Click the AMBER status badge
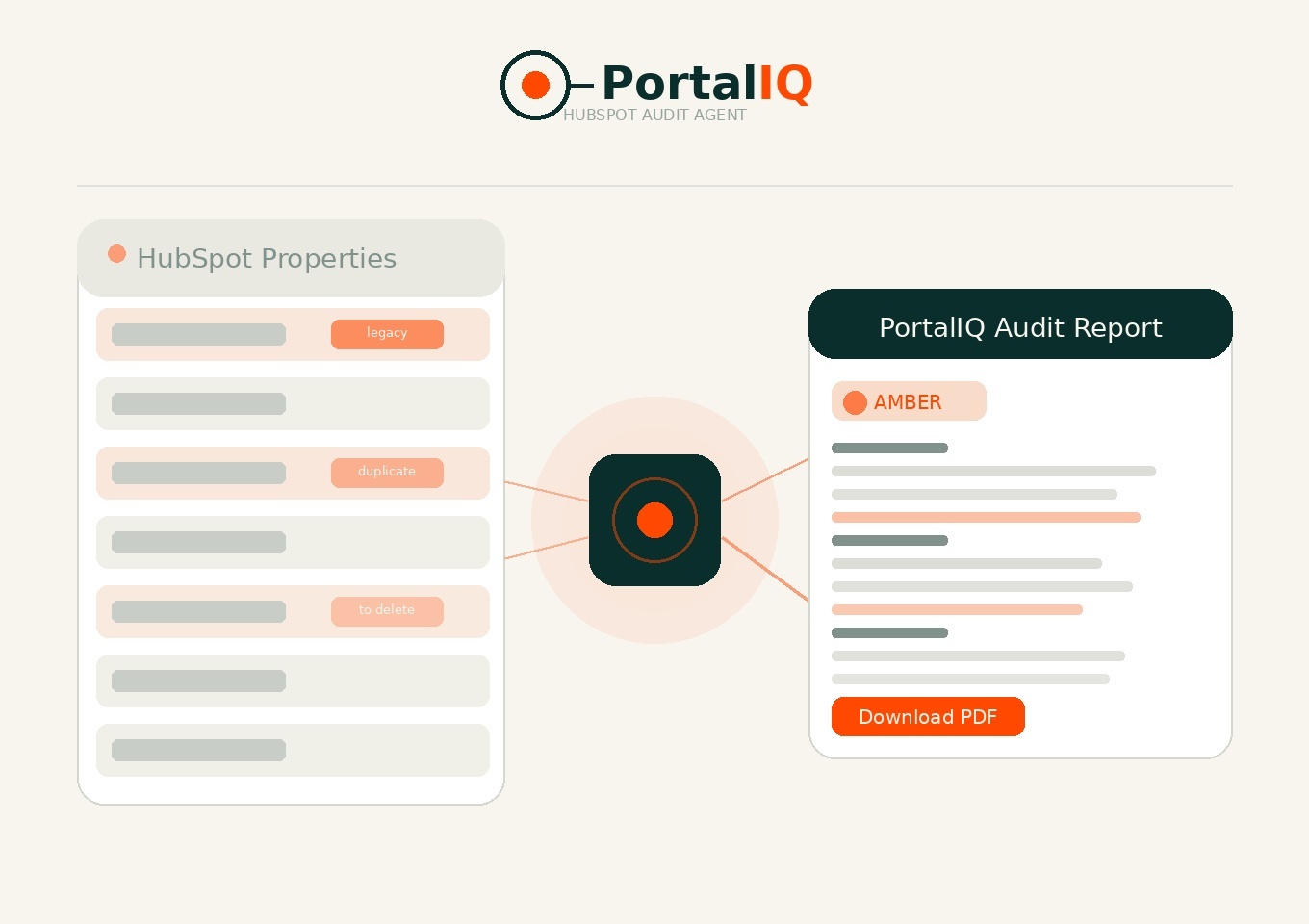Viewport: 1309px width, 924px height. [x=909, y=401]
